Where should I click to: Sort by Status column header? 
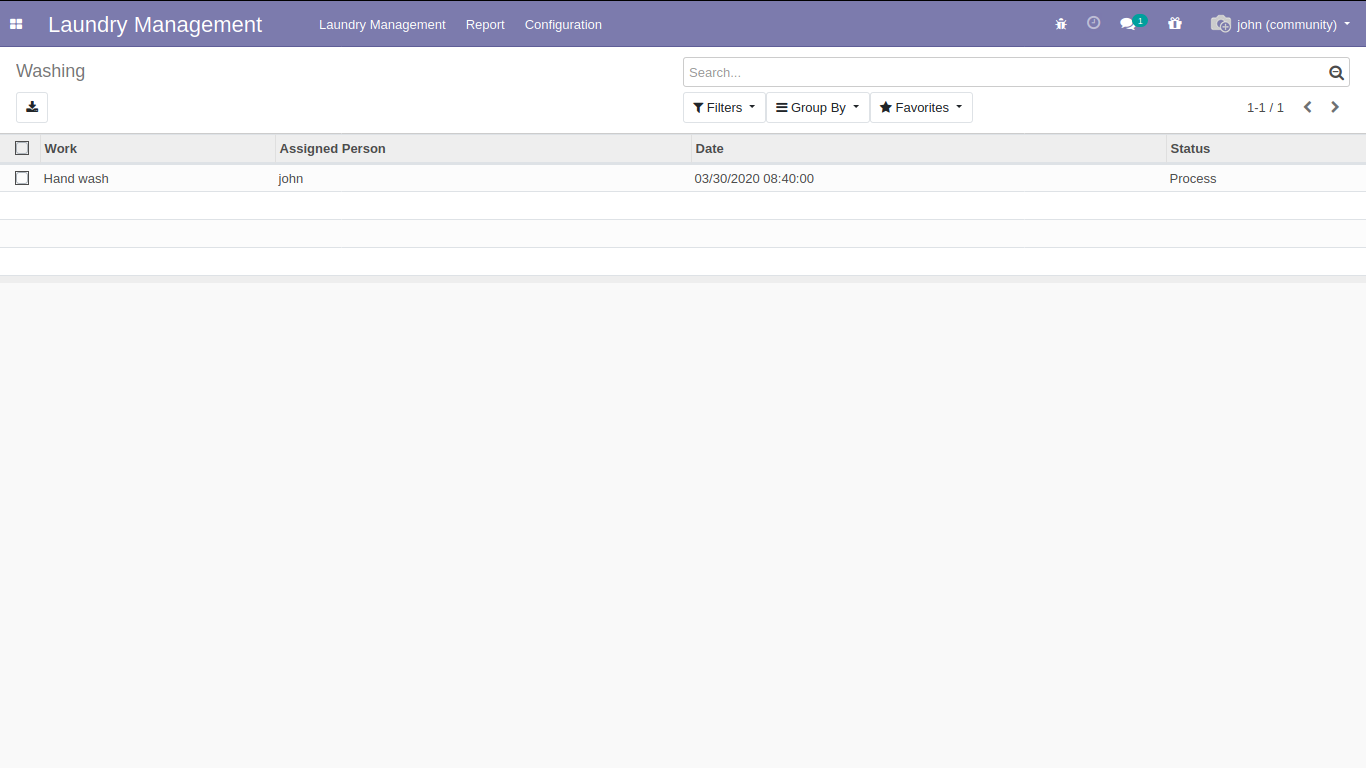pos(1266,148)
